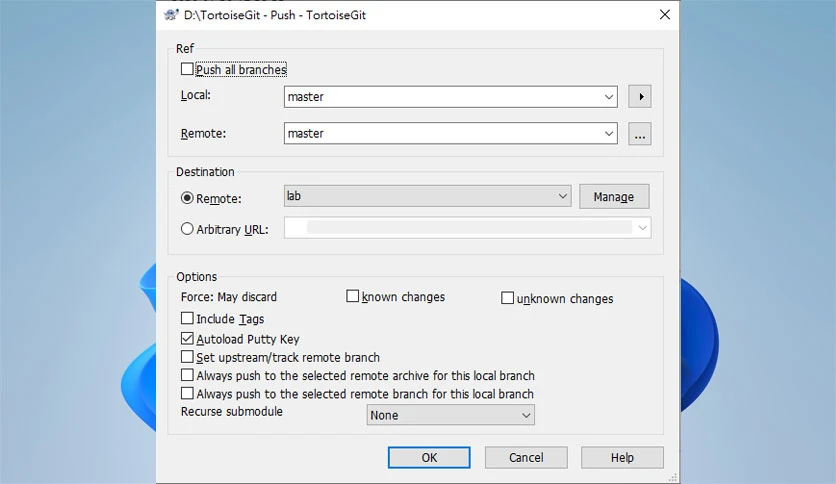Expand the Remote branch dropdown showing master

(608, 134)
